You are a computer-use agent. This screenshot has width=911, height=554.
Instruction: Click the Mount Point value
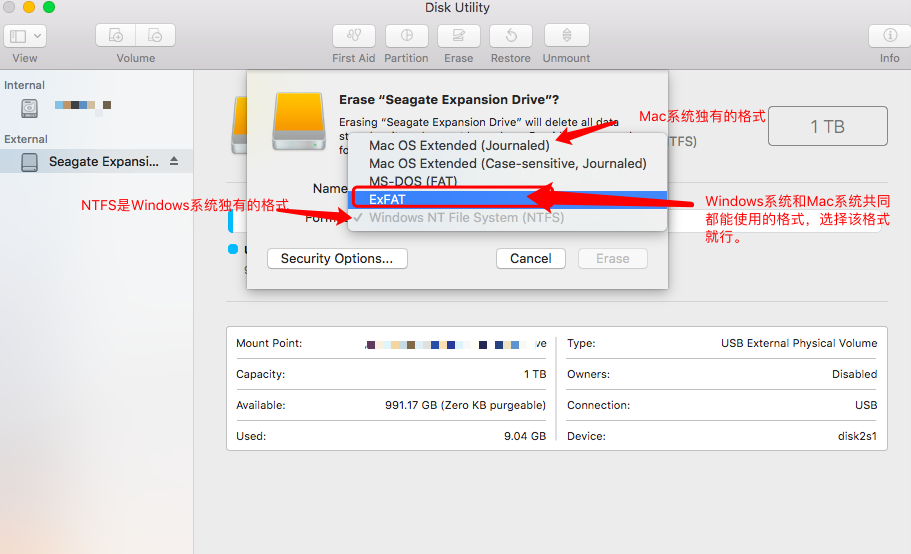(x=456, y=344)
